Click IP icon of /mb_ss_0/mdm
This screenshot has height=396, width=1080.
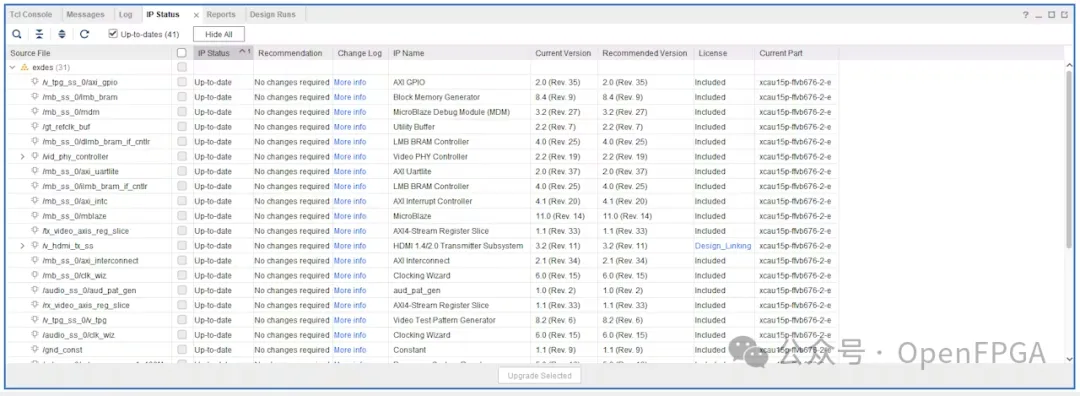click(36, 112)
